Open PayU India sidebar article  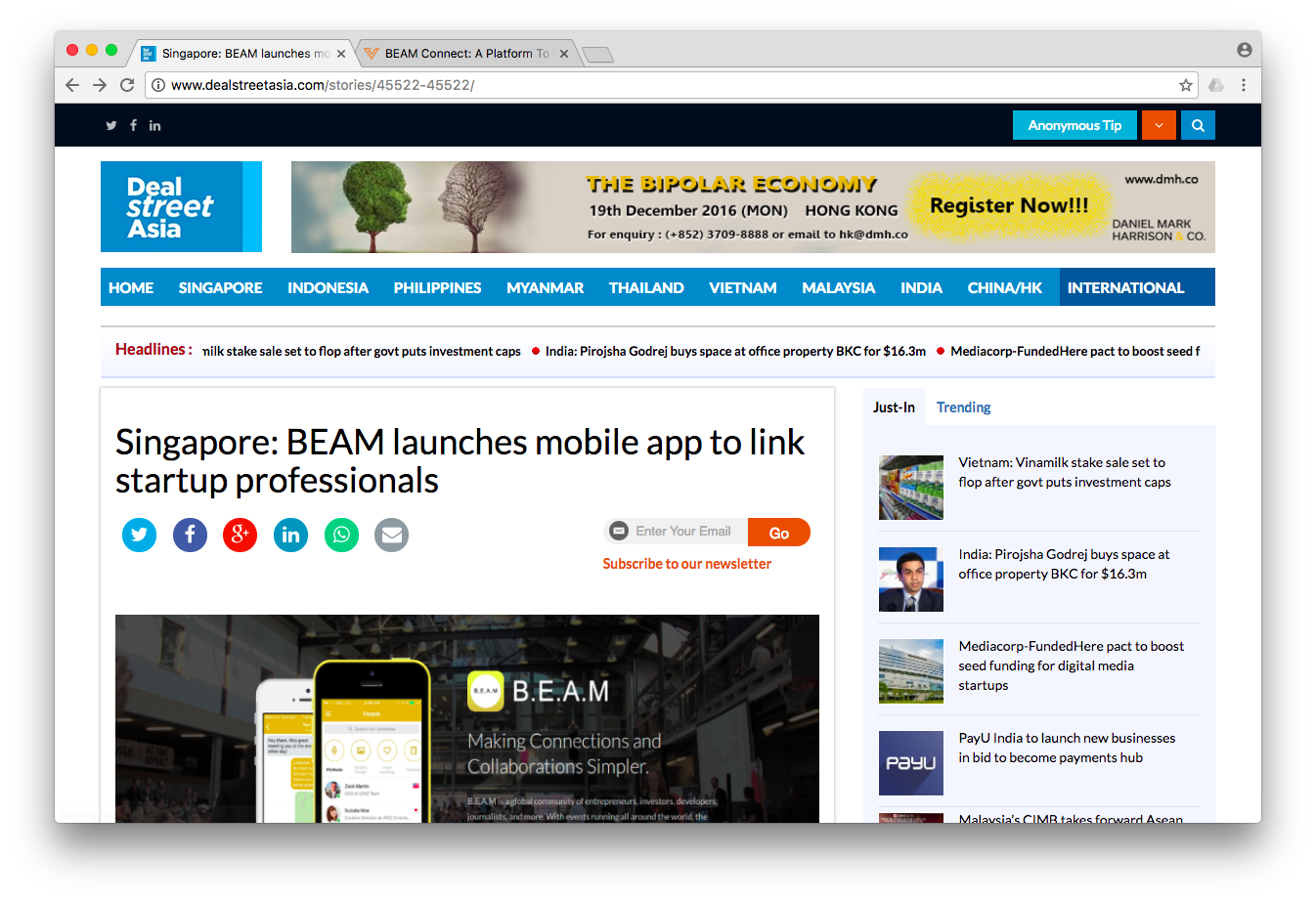point(1067,748)
